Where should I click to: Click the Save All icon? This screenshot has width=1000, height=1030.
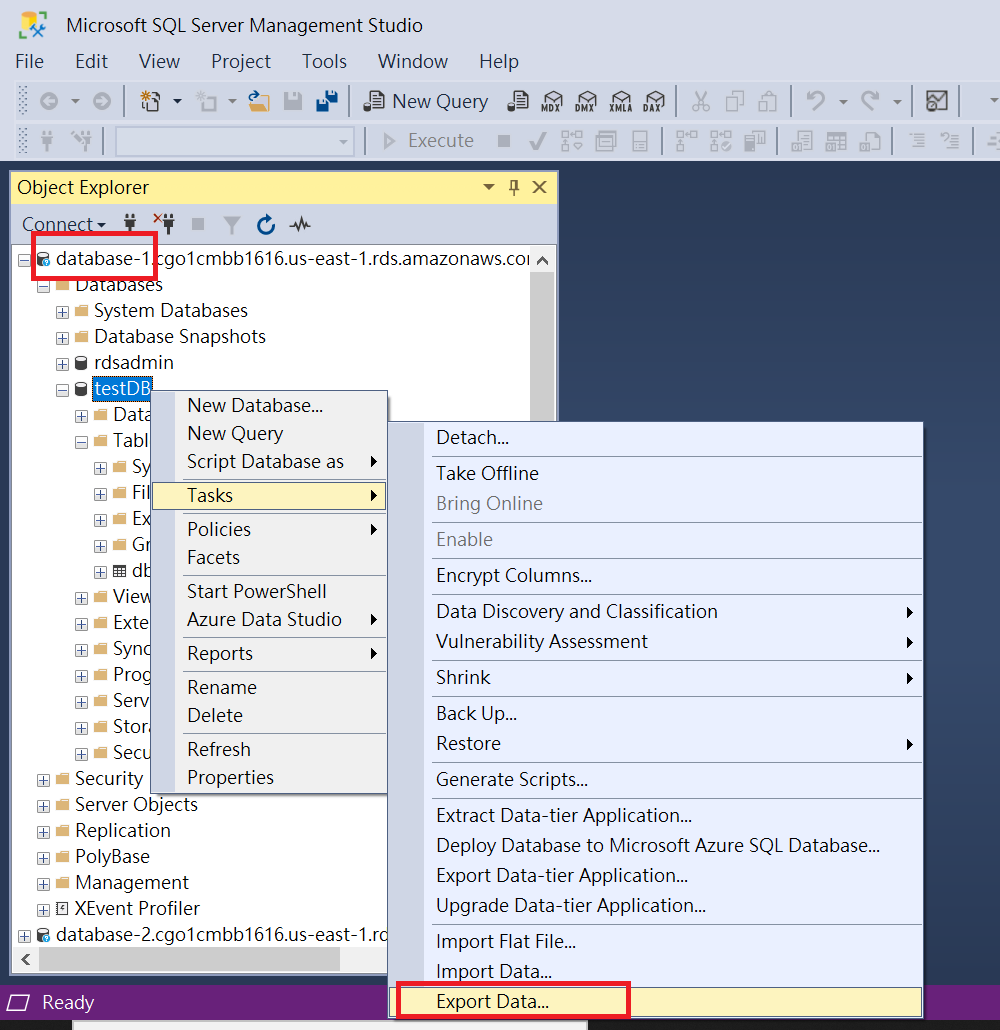[327, 101]
